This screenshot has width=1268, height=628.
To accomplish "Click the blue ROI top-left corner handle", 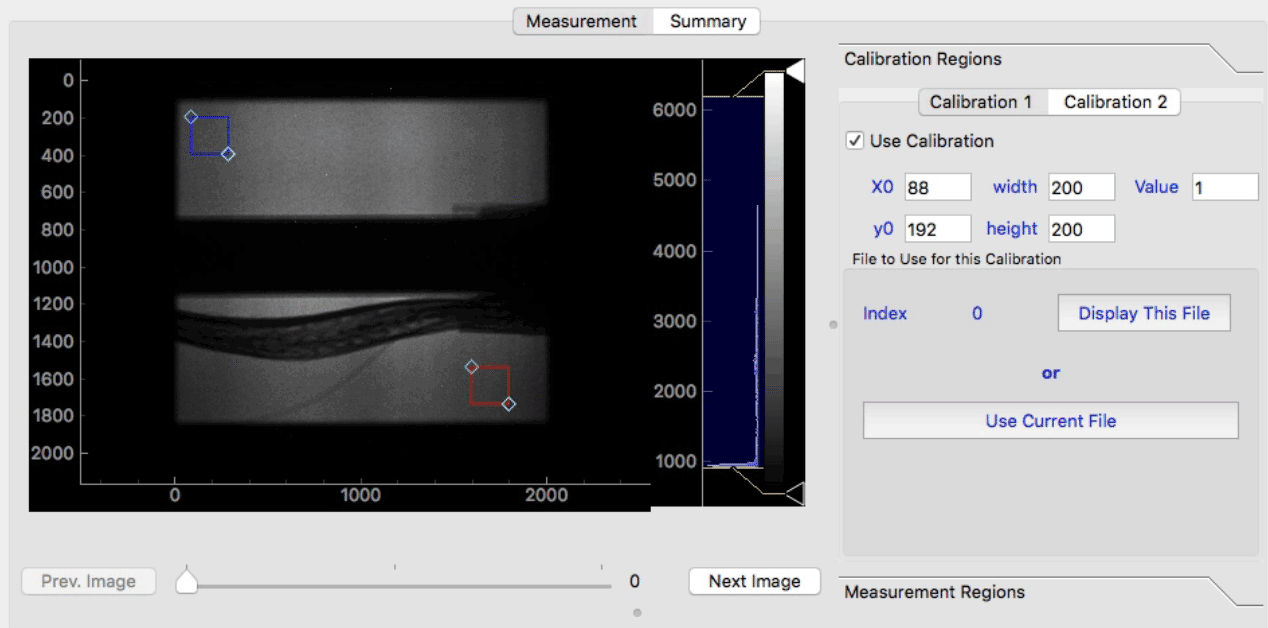I will tap(191, 117).
